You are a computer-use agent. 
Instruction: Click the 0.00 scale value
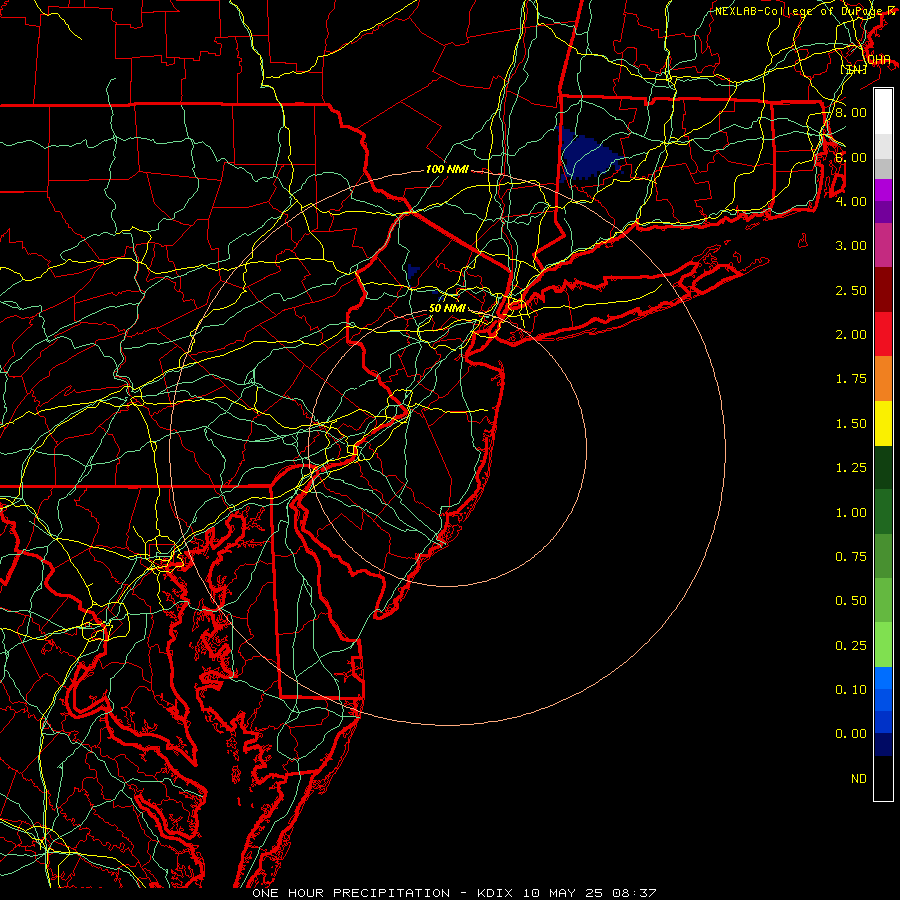tap(851, 734)
